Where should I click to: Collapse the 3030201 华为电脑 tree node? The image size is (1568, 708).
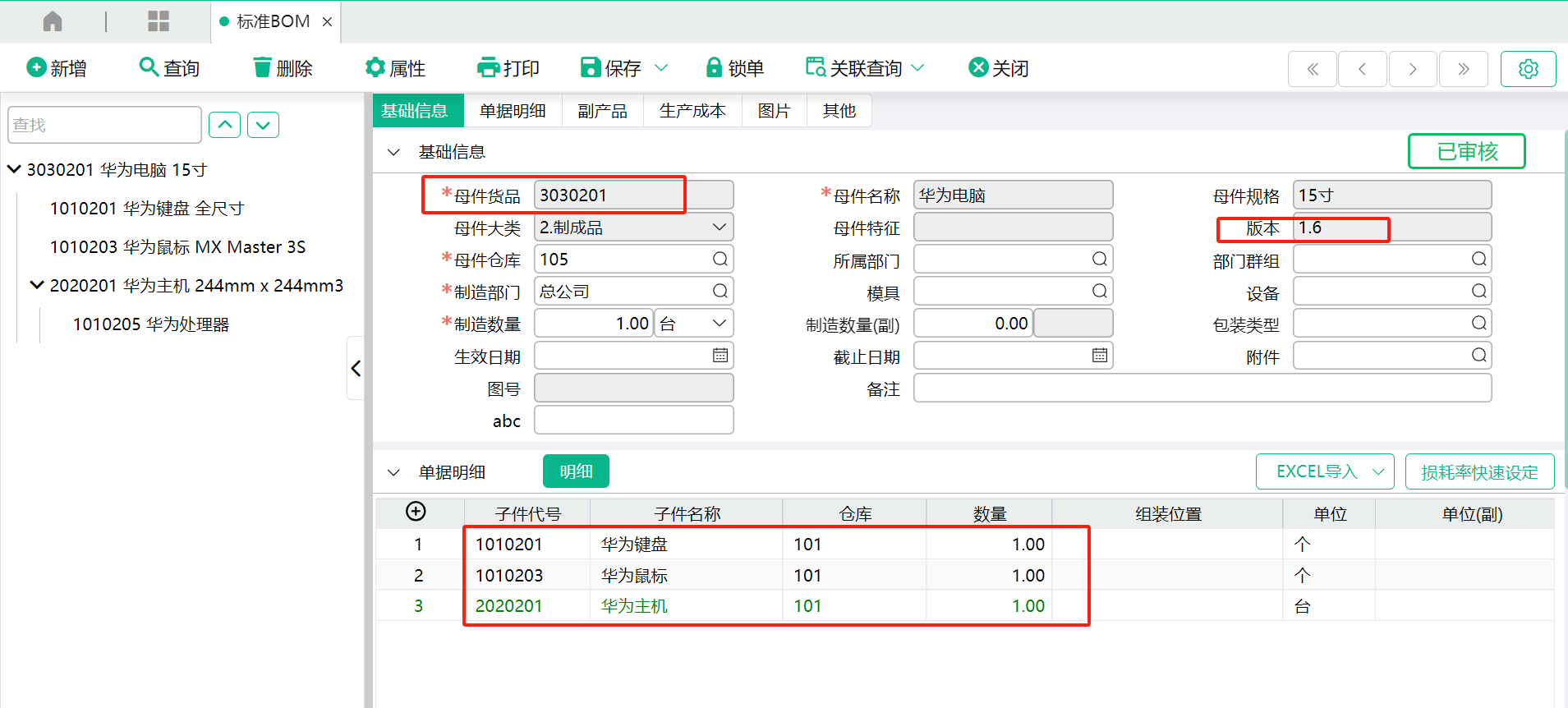(x=14, y=169)
